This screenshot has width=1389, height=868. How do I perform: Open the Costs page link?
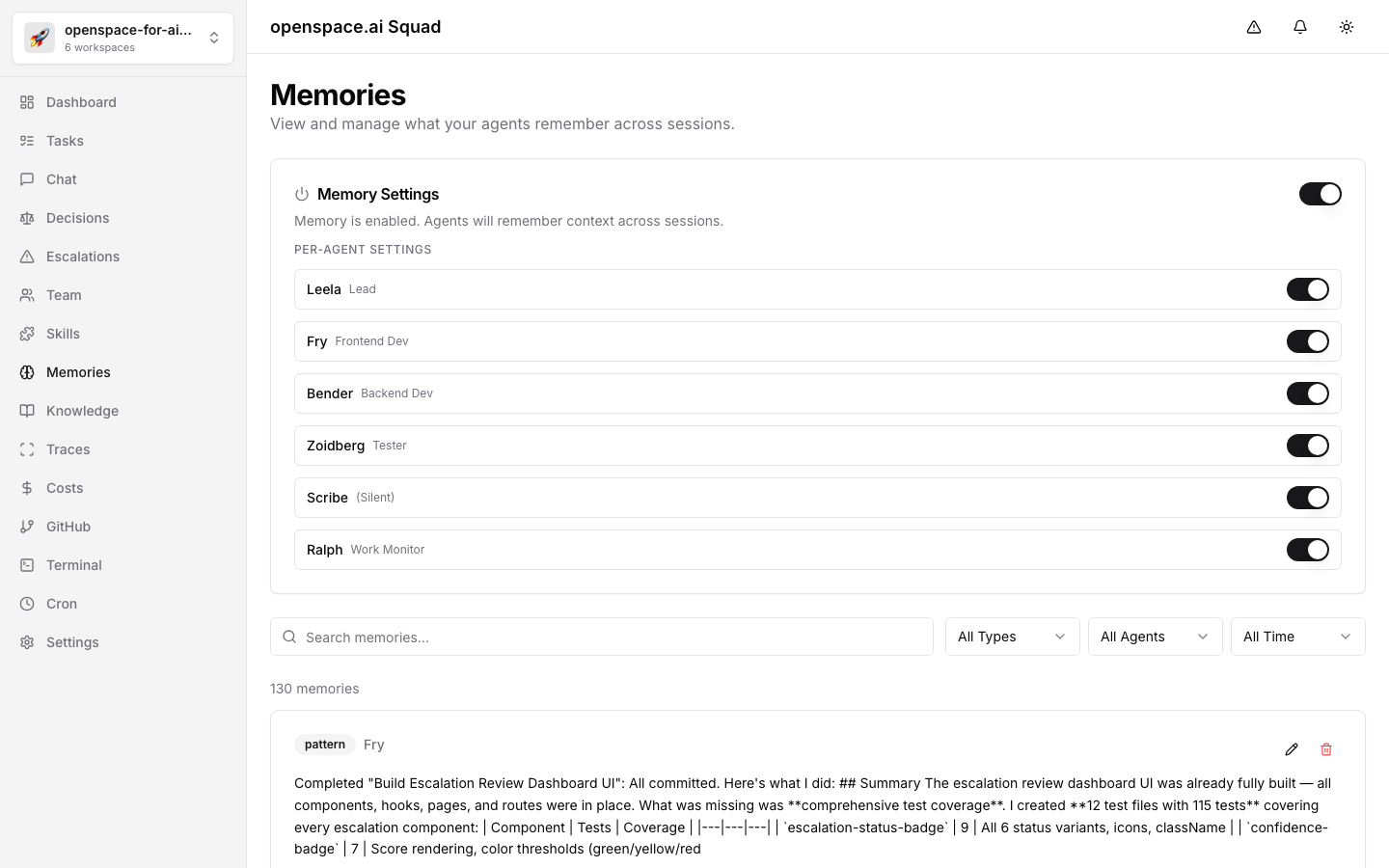[65, 488]
